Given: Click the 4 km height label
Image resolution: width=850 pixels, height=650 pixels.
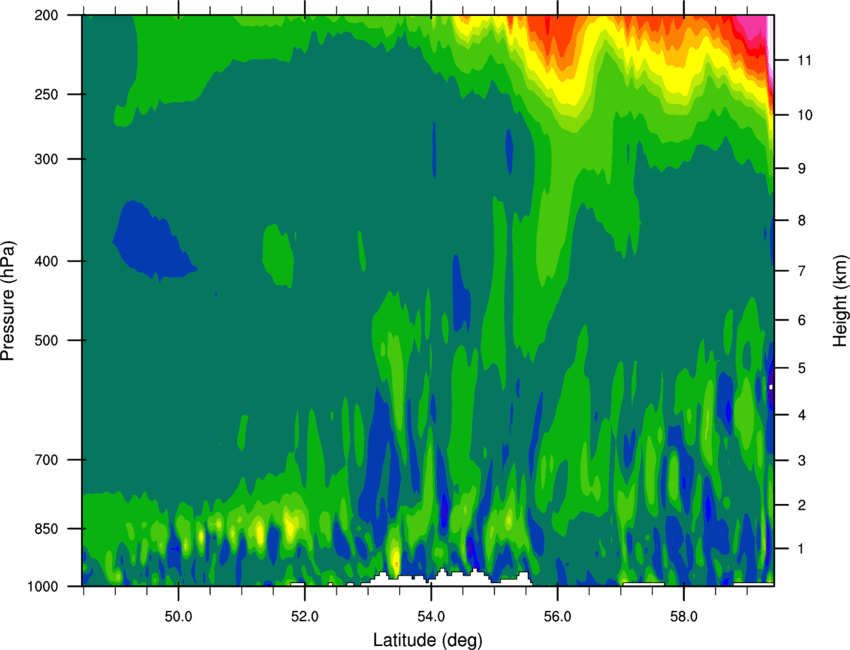Looking at the screenshot, I should pyautogui.click(x=802, y=415).
